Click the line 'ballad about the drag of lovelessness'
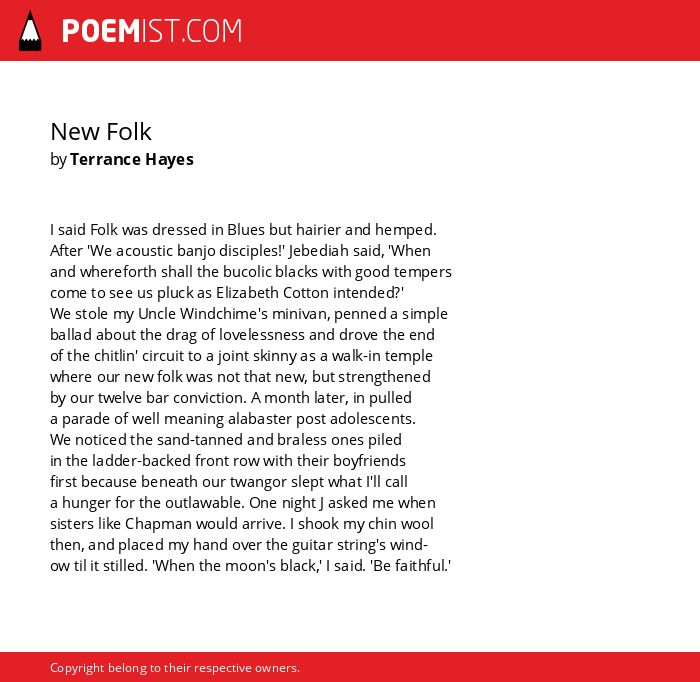Image resolution: width=700 pixels, height=682 pixels. 242,335
